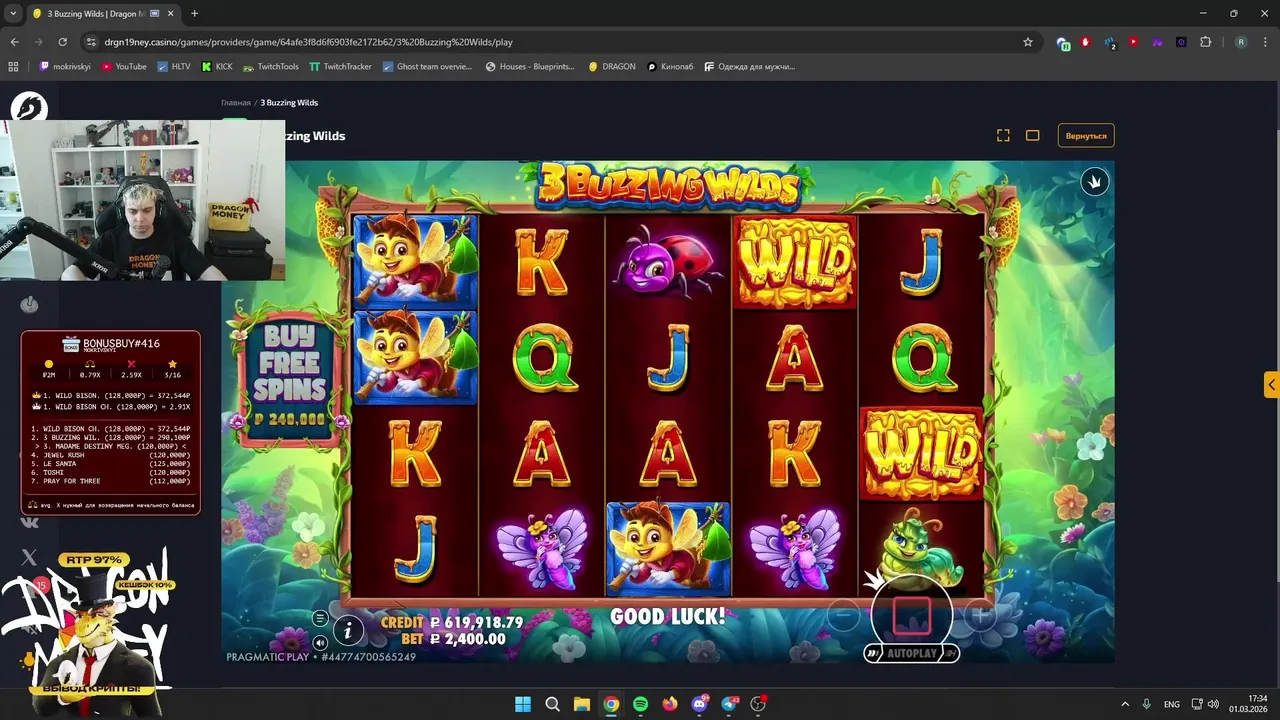Open the KICK bookmark
Viewport: 1280px width, 720px height.
(x=217, y=67)
